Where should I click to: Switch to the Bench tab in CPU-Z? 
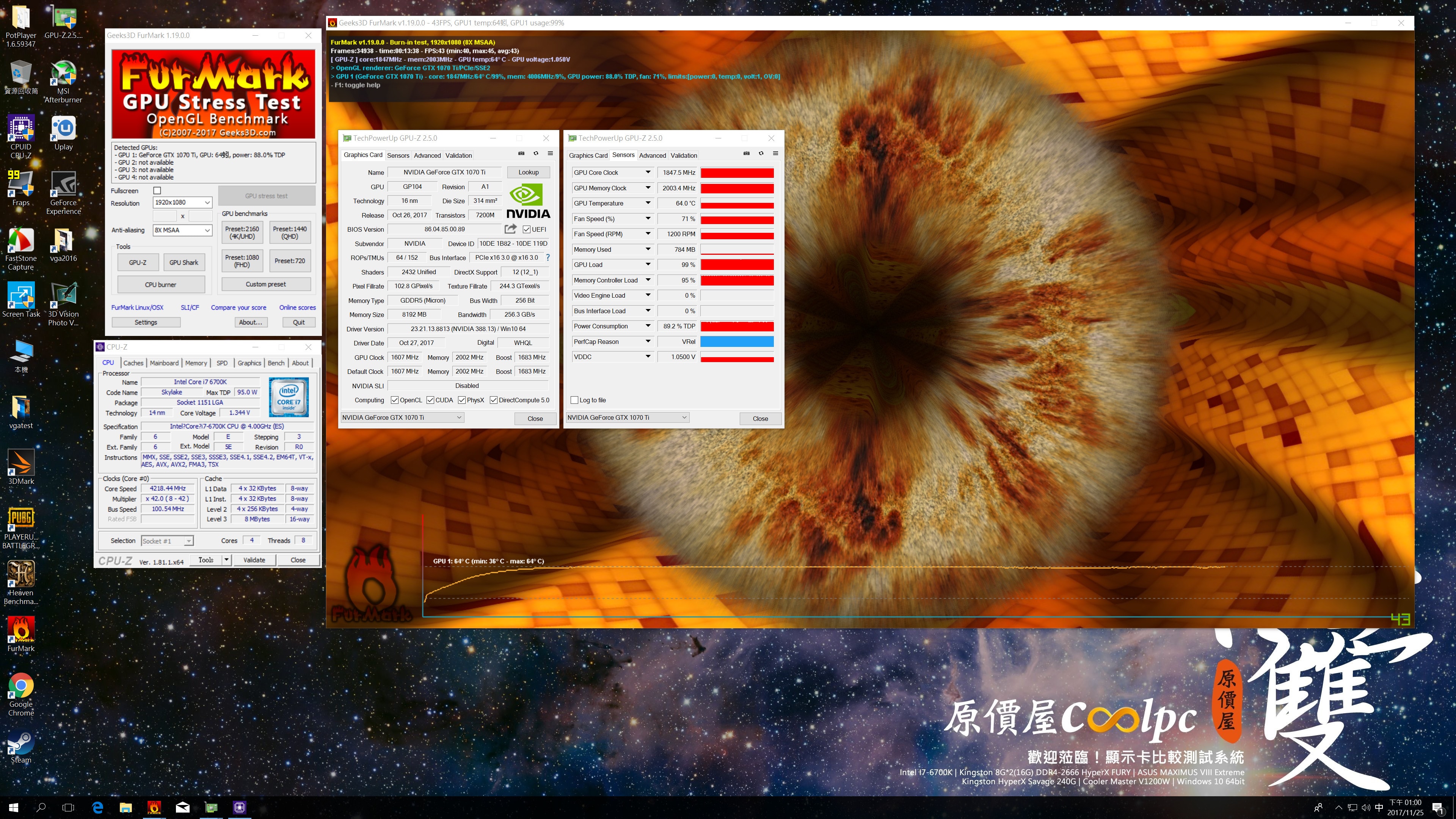(276, 363)
